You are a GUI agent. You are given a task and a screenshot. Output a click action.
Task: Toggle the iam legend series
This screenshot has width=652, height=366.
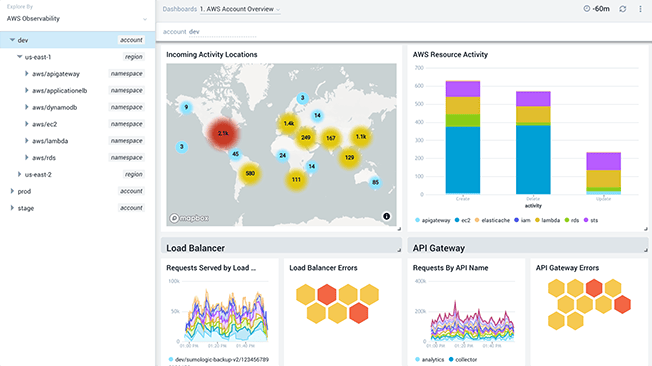[x=522, y=220]
